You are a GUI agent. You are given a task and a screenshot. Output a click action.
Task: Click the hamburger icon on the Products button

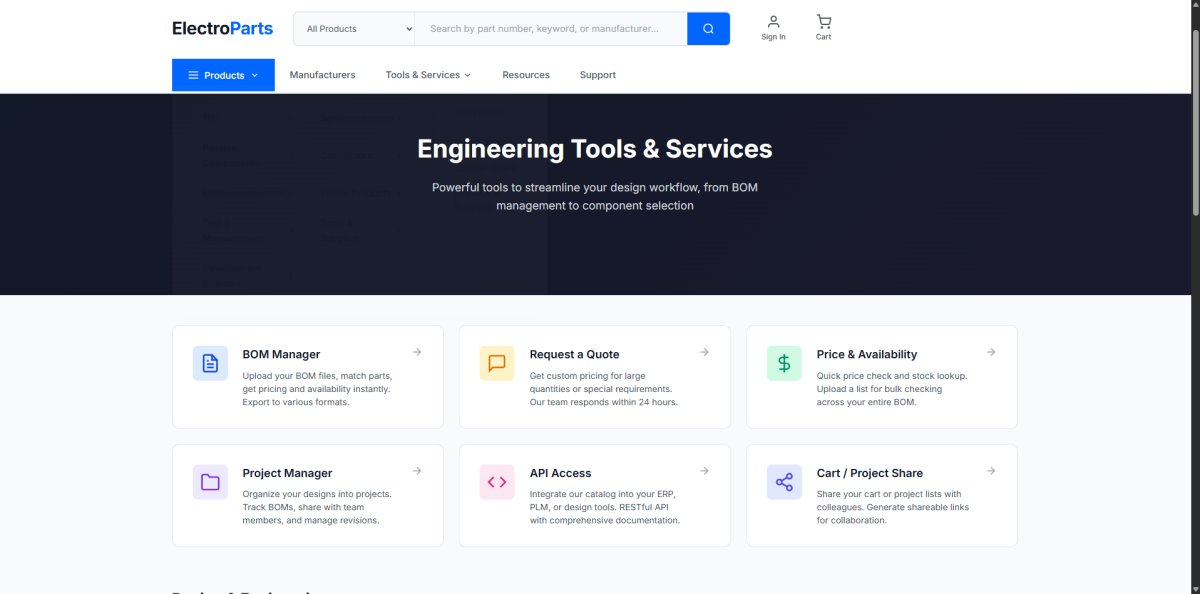pyautogui.click(x=195, y=74)
